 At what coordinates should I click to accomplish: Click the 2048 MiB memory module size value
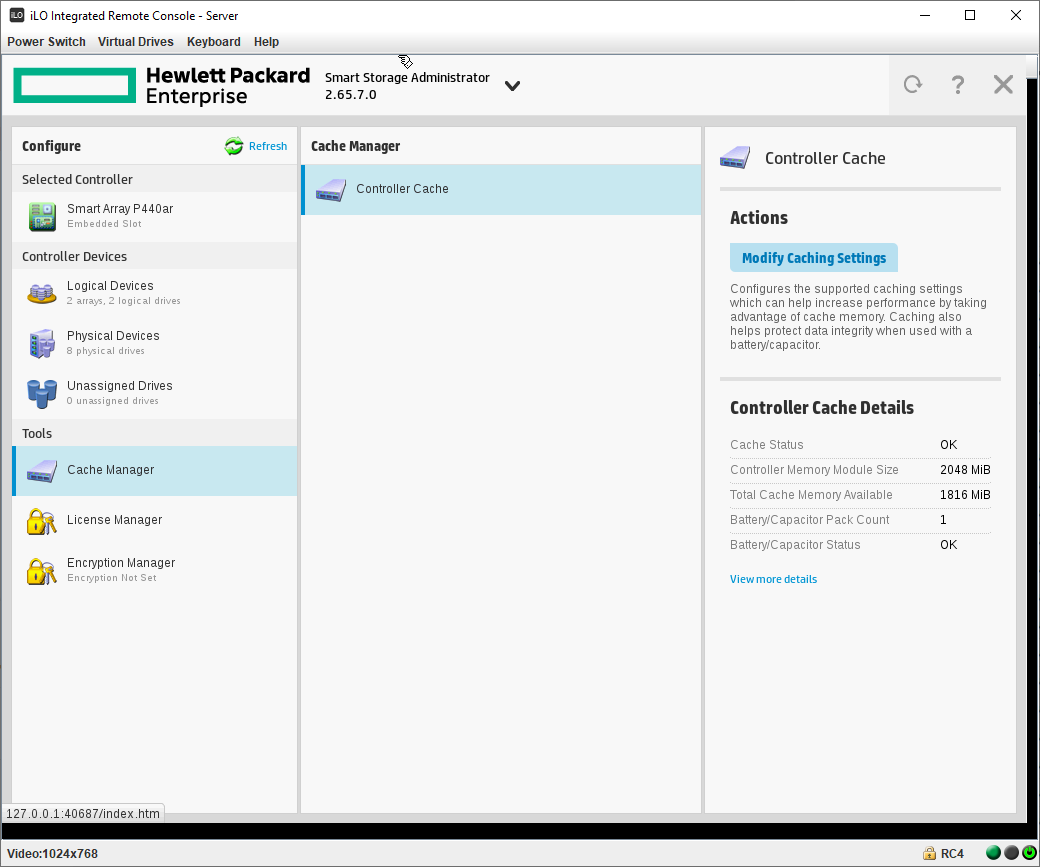tap(965, 470)
